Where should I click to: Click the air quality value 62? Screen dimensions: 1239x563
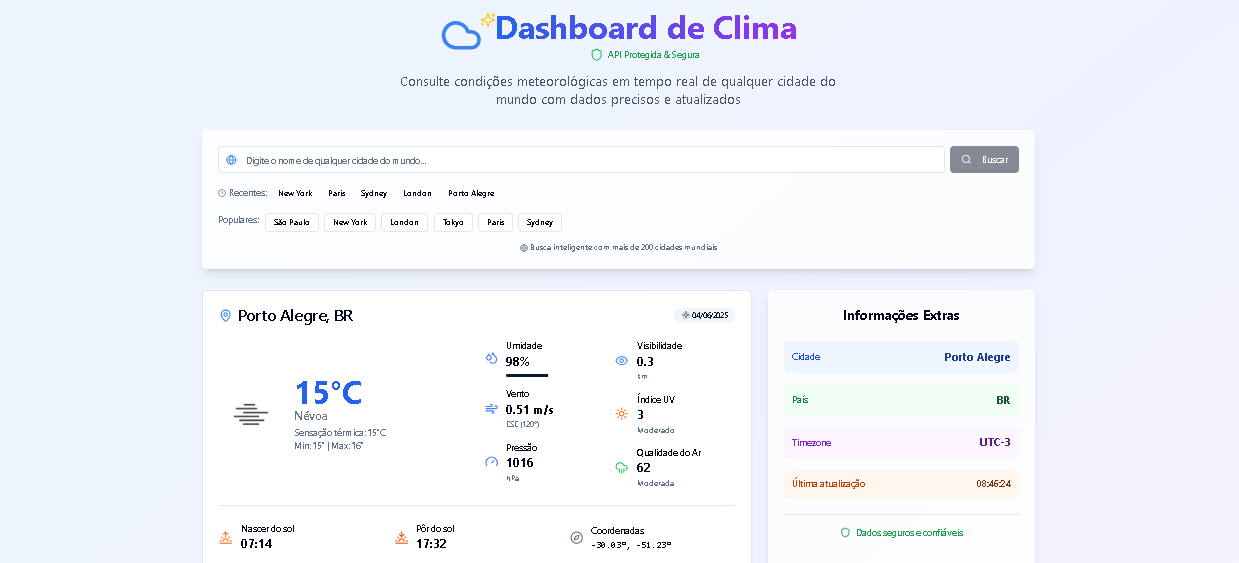coord(644,468)
